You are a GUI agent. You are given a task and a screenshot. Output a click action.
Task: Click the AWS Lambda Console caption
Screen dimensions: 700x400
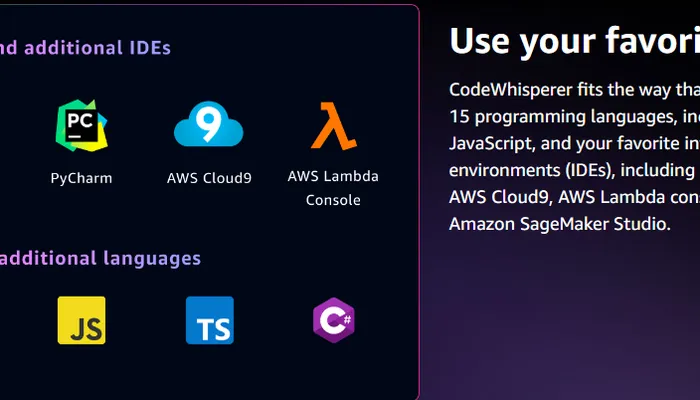tap(333, 188)
